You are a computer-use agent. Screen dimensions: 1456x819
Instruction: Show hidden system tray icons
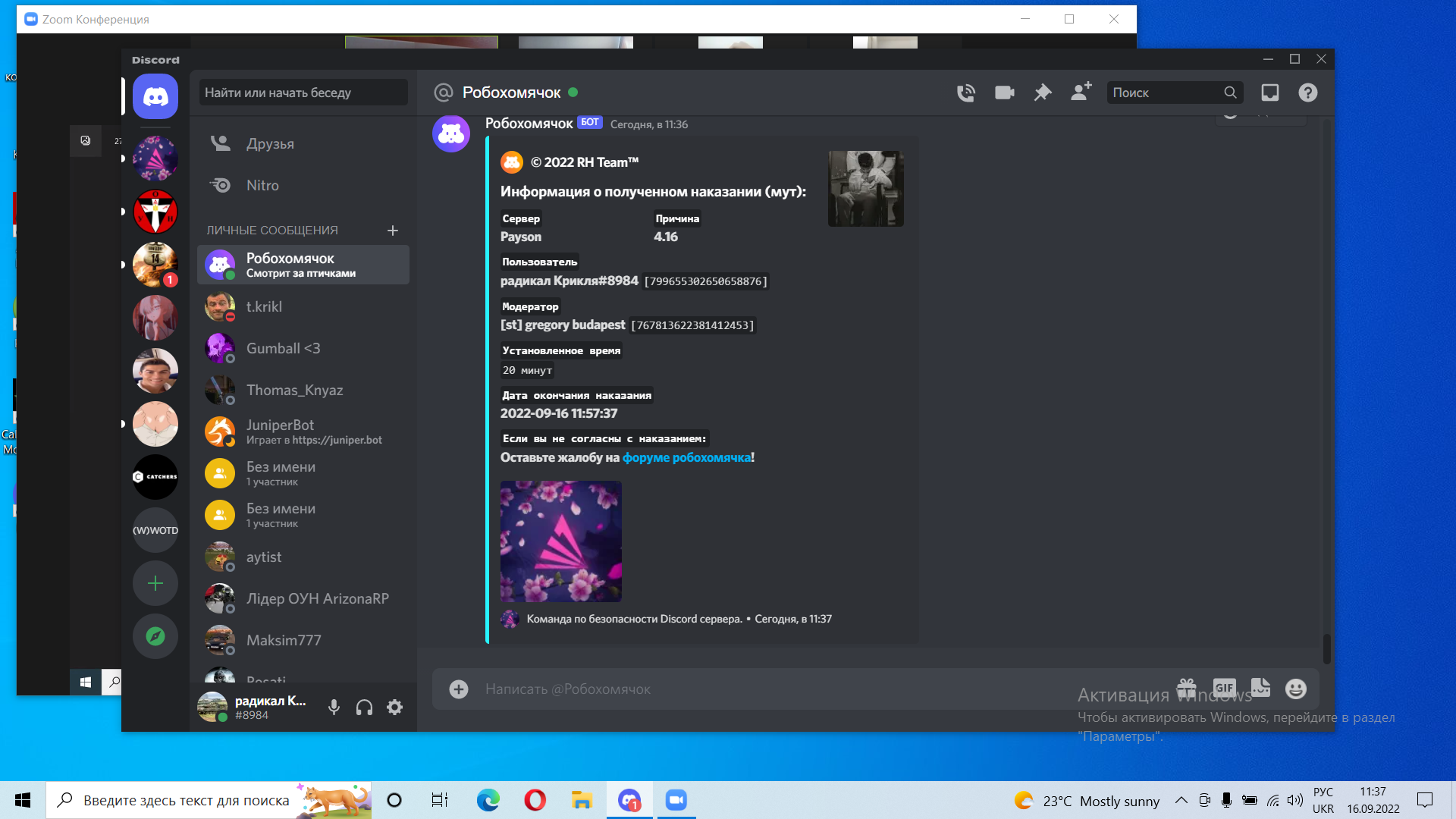[1181, 800]
